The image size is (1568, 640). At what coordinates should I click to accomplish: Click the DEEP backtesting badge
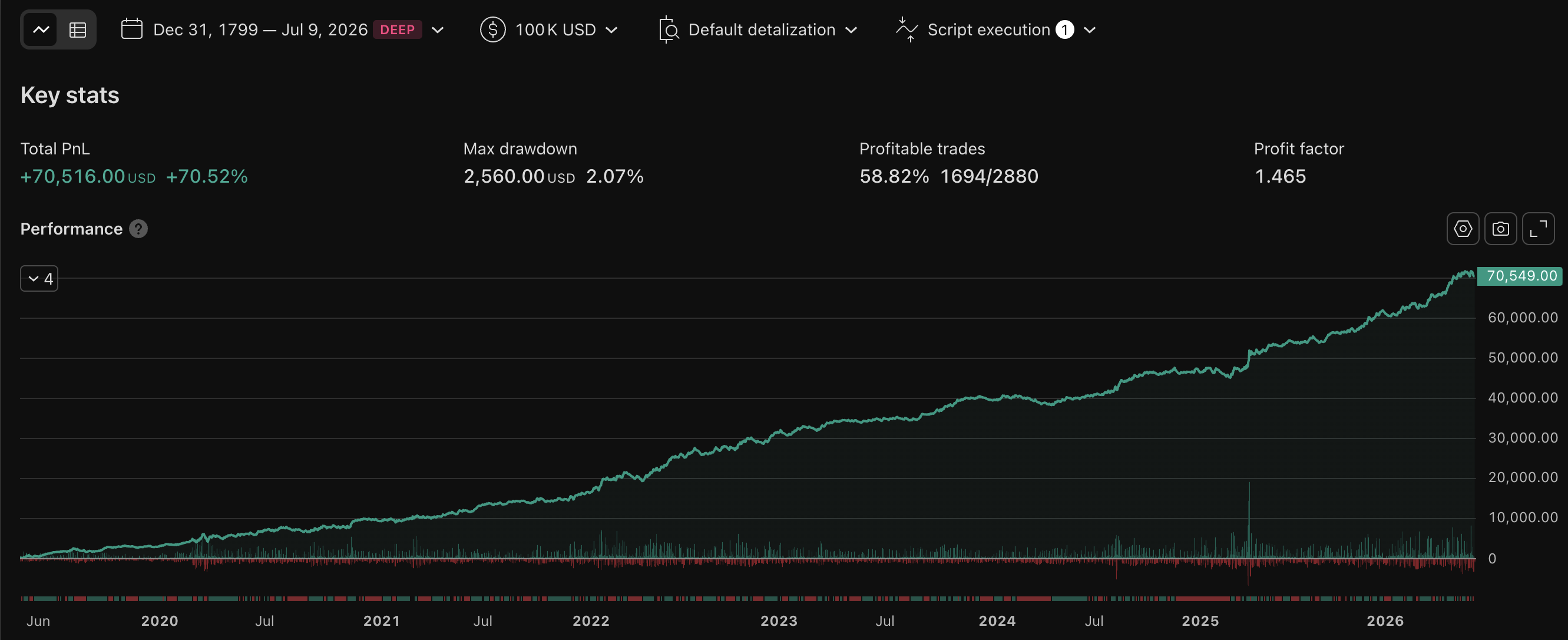(x=397, y=29)
